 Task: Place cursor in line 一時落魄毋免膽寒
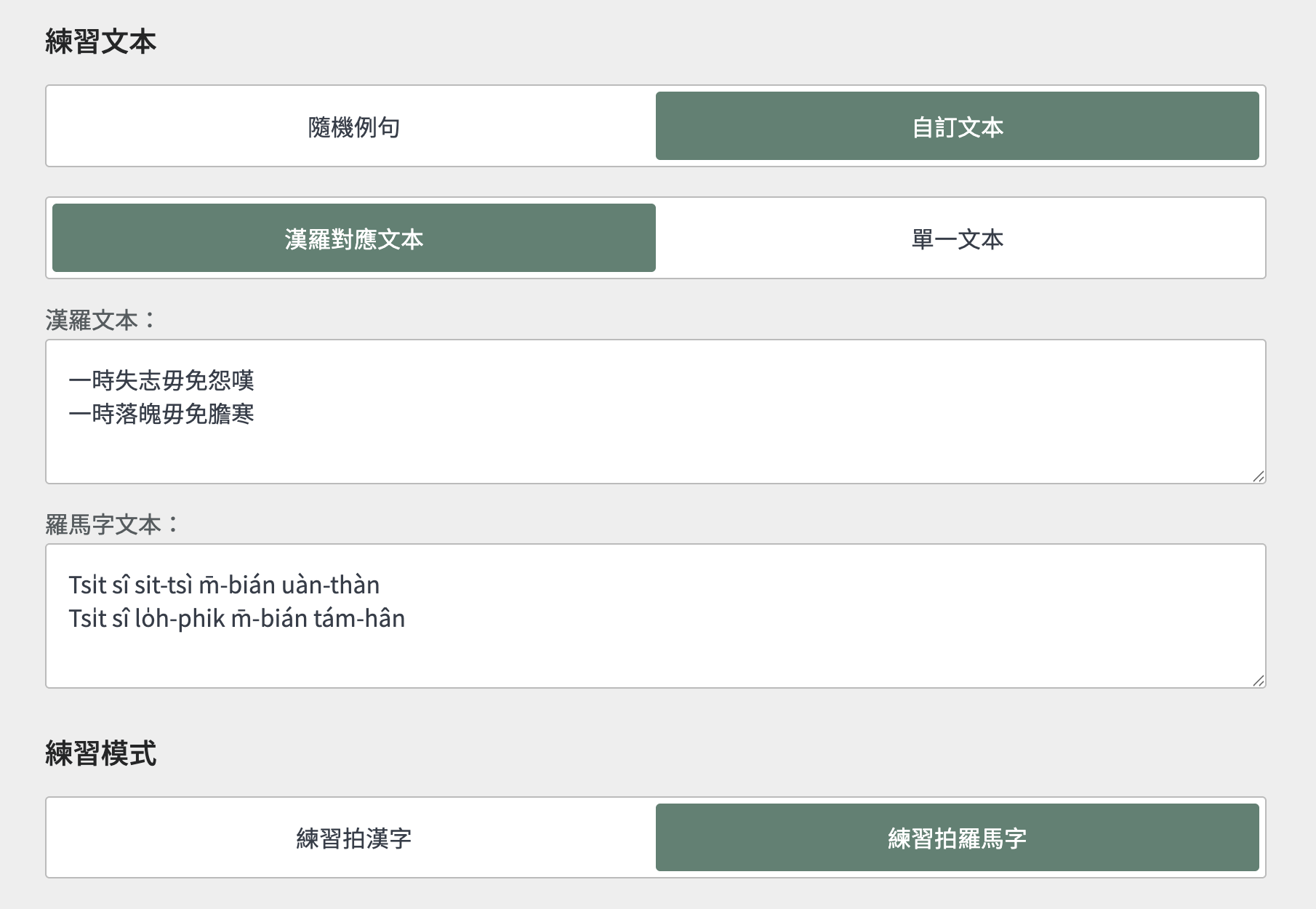tap(161, 415)
